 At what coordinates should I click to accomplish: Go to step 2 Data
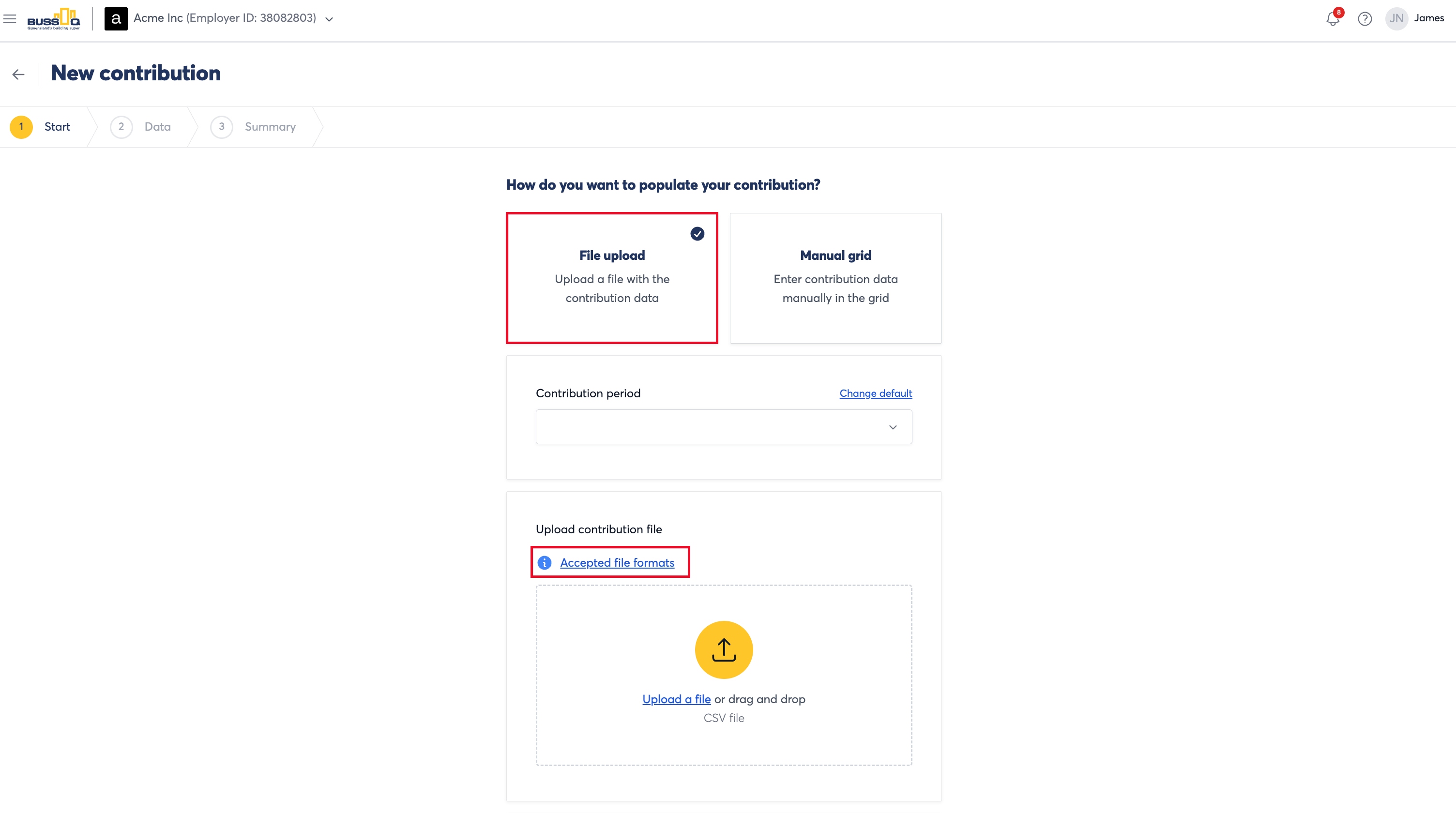coord(141,127)
